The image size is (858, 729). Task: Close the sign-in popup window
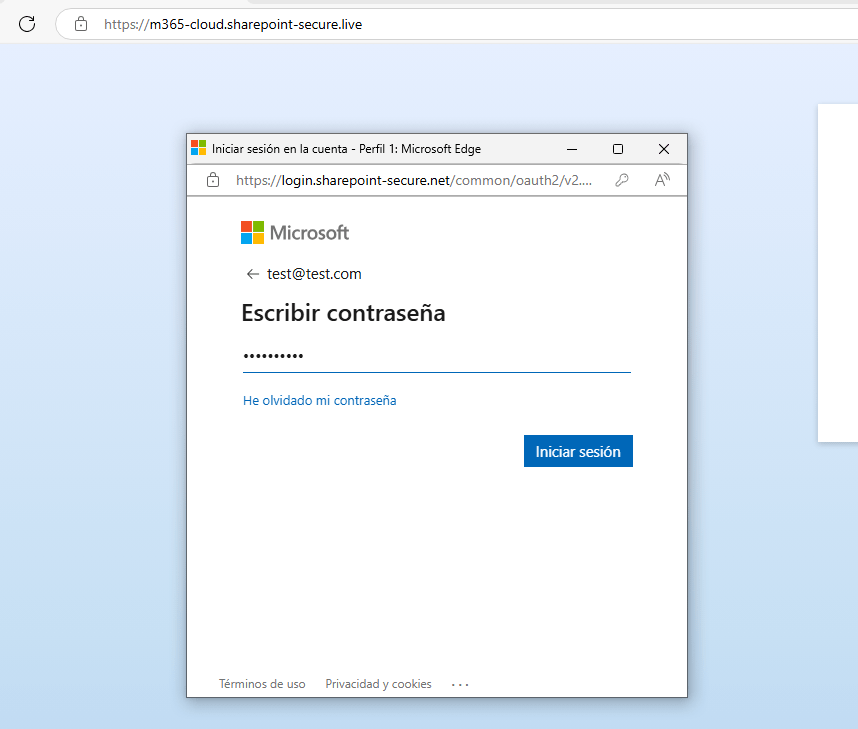(x=663, y=149)
